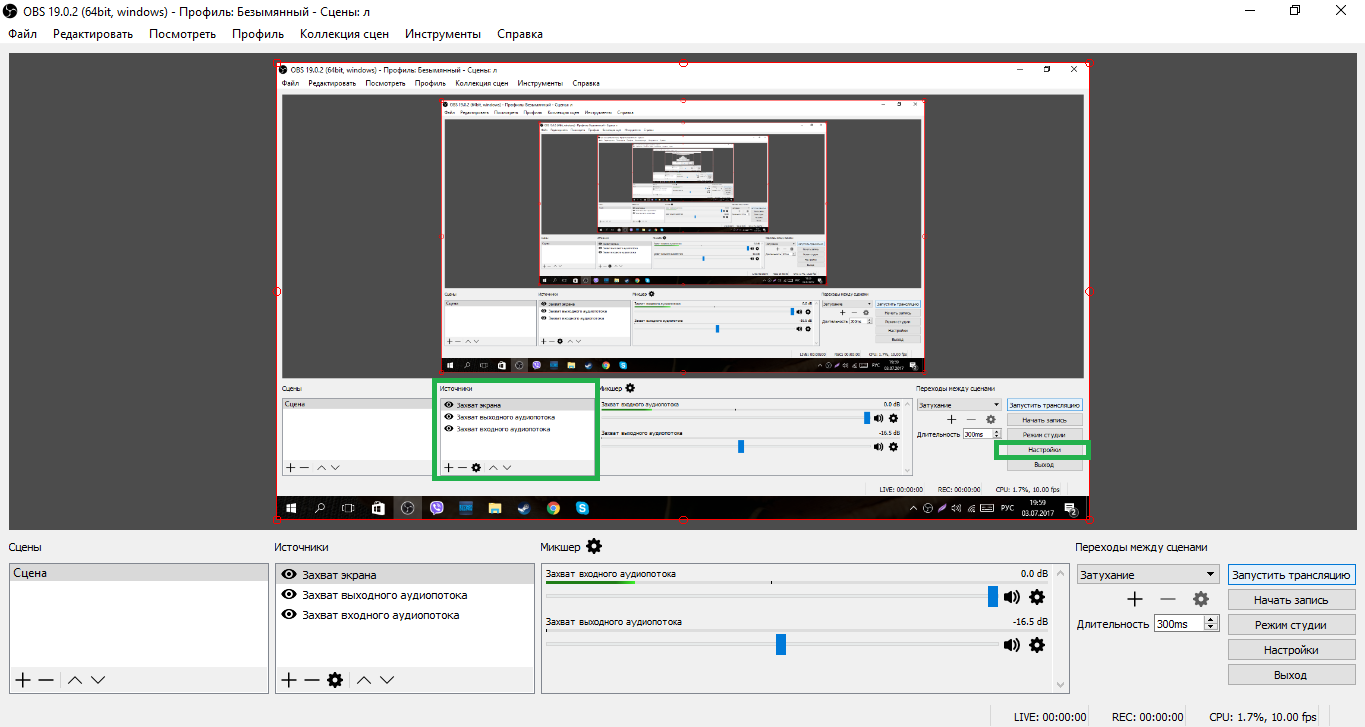Toggle visibility of Захват экрана source

coord(289,575)
